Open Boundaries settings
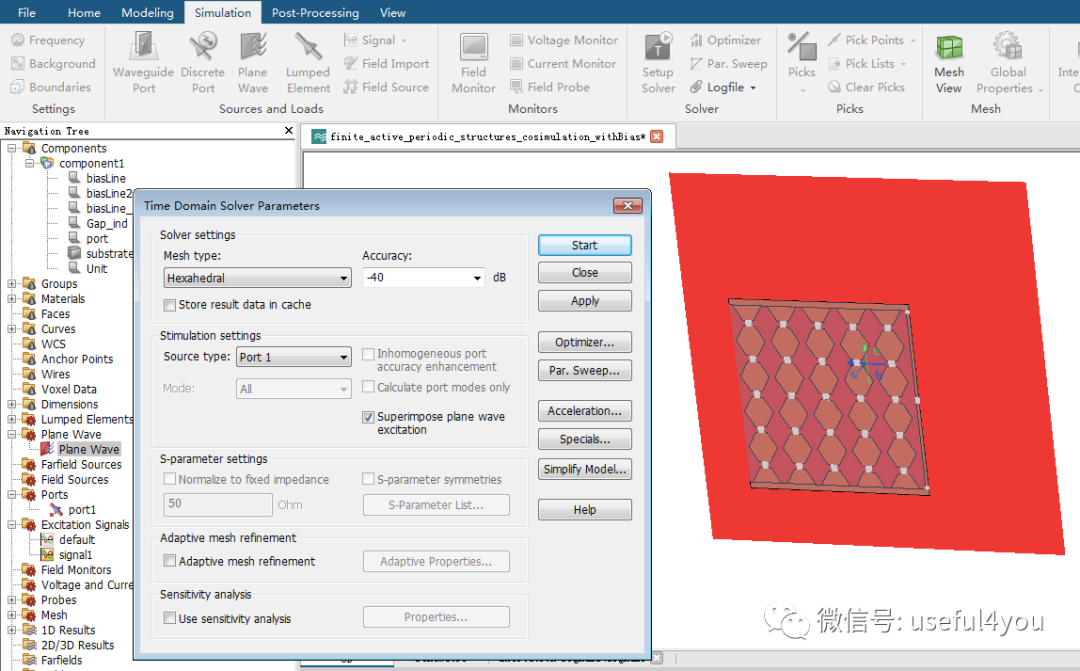This screenshot has width=1080, height=671. (x=51, y=87)
